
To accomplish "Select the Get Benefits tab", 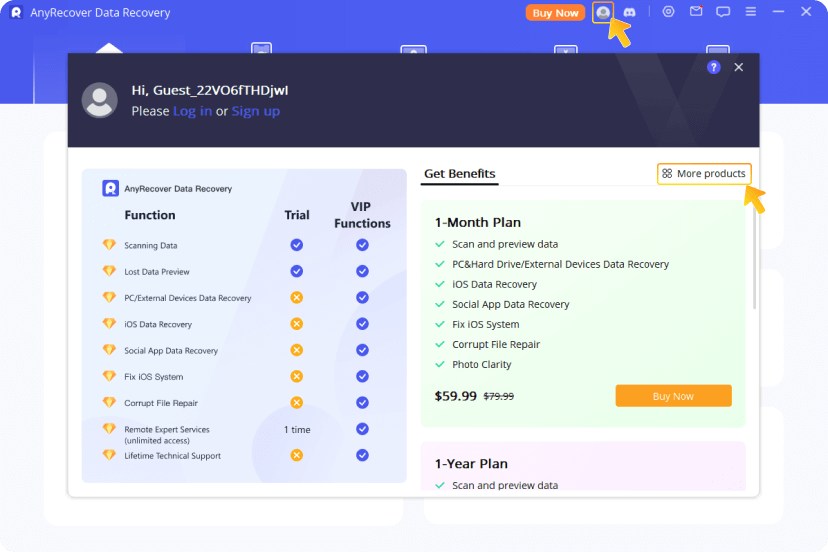I will (459, 174).
